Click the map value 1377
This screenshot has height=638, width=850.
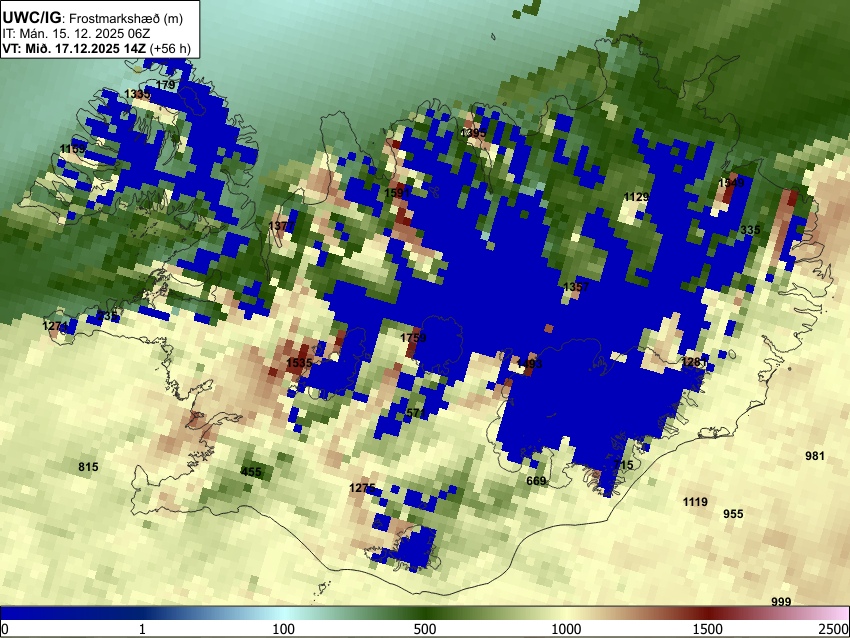click(282, 225)
